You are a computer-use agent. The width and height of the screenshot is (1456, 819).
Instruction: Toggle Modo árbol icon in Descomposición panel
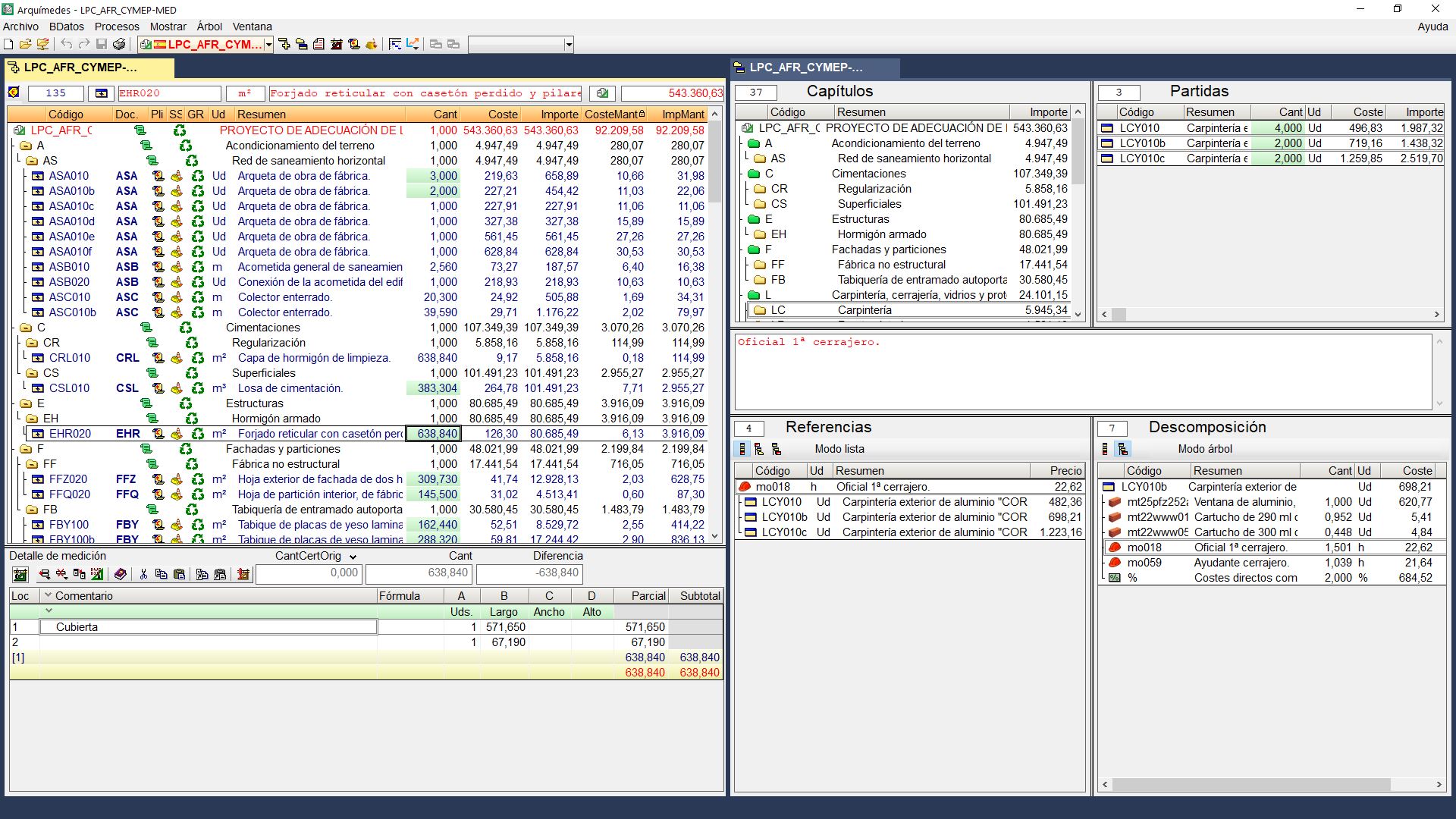1123,449
